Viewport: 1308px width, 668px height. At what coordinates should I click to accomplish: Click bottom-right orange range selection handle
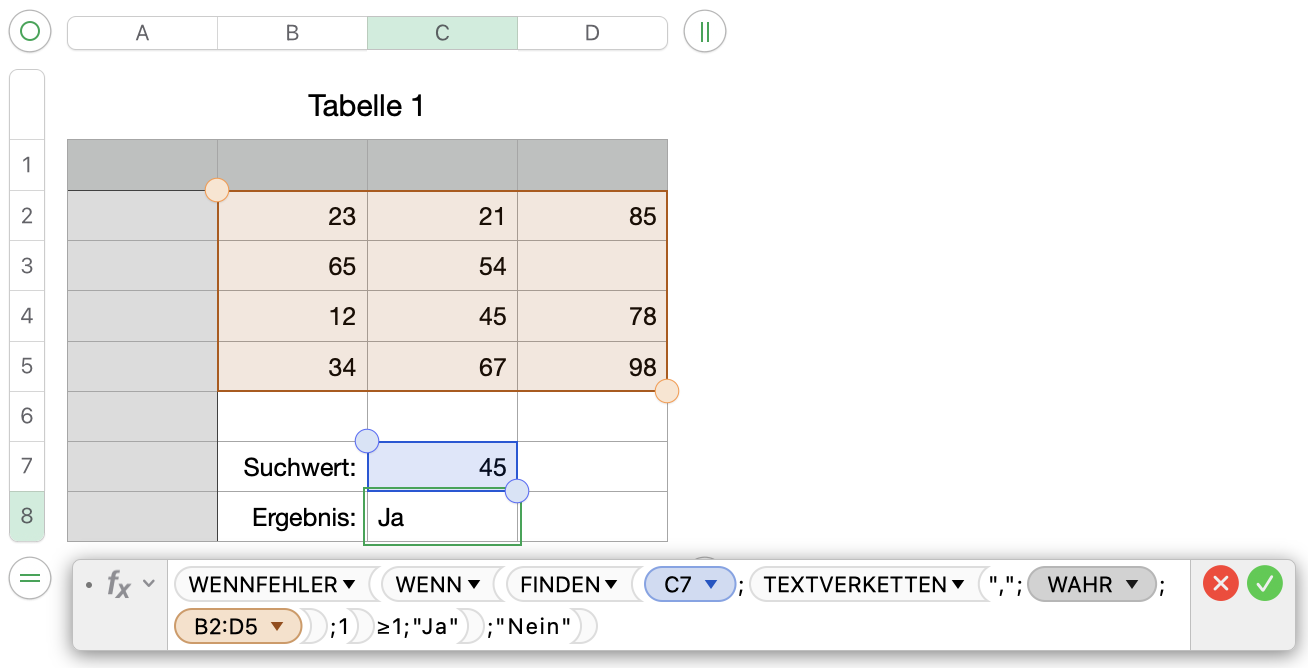click(x=667, y=391)
